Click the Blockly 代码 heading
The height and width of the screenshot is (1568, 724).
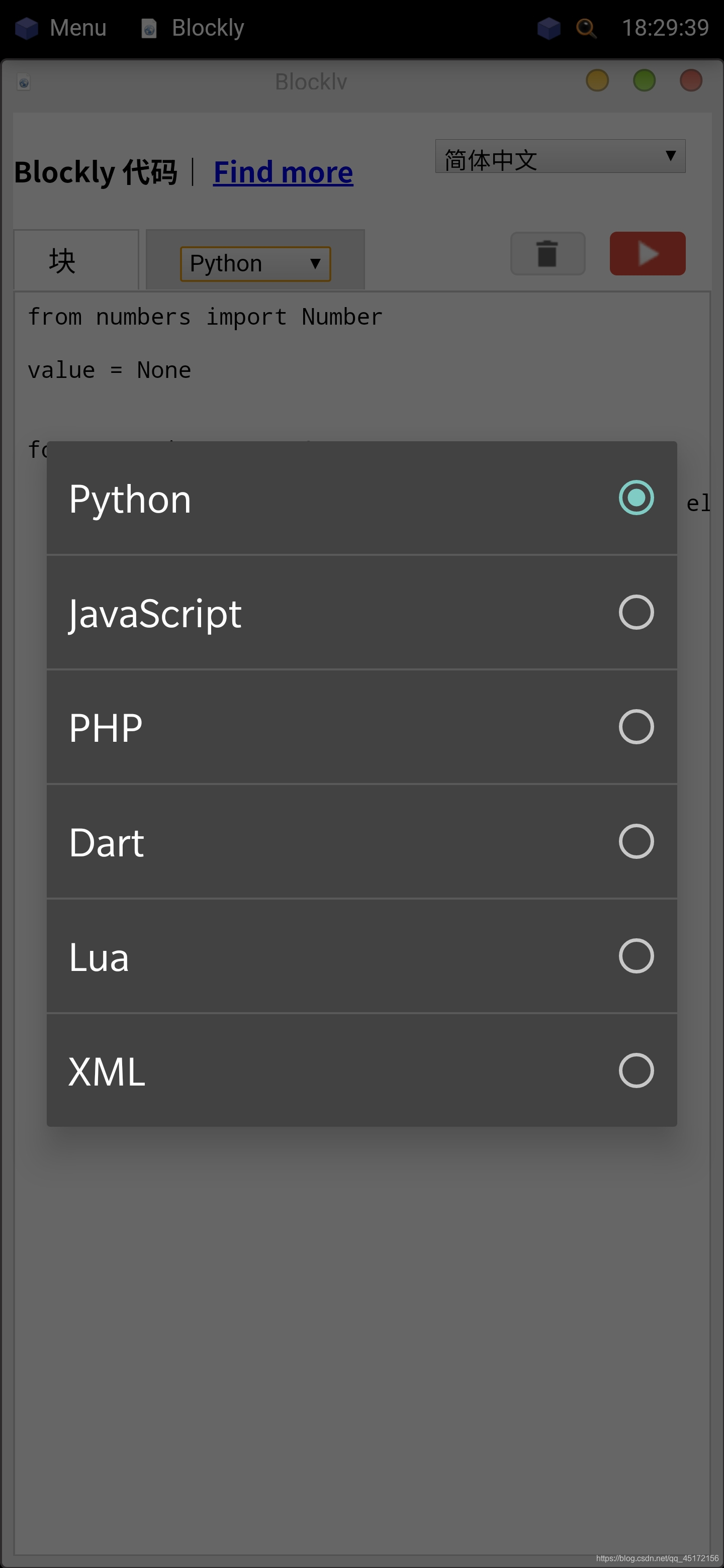(x=96, y=172)
